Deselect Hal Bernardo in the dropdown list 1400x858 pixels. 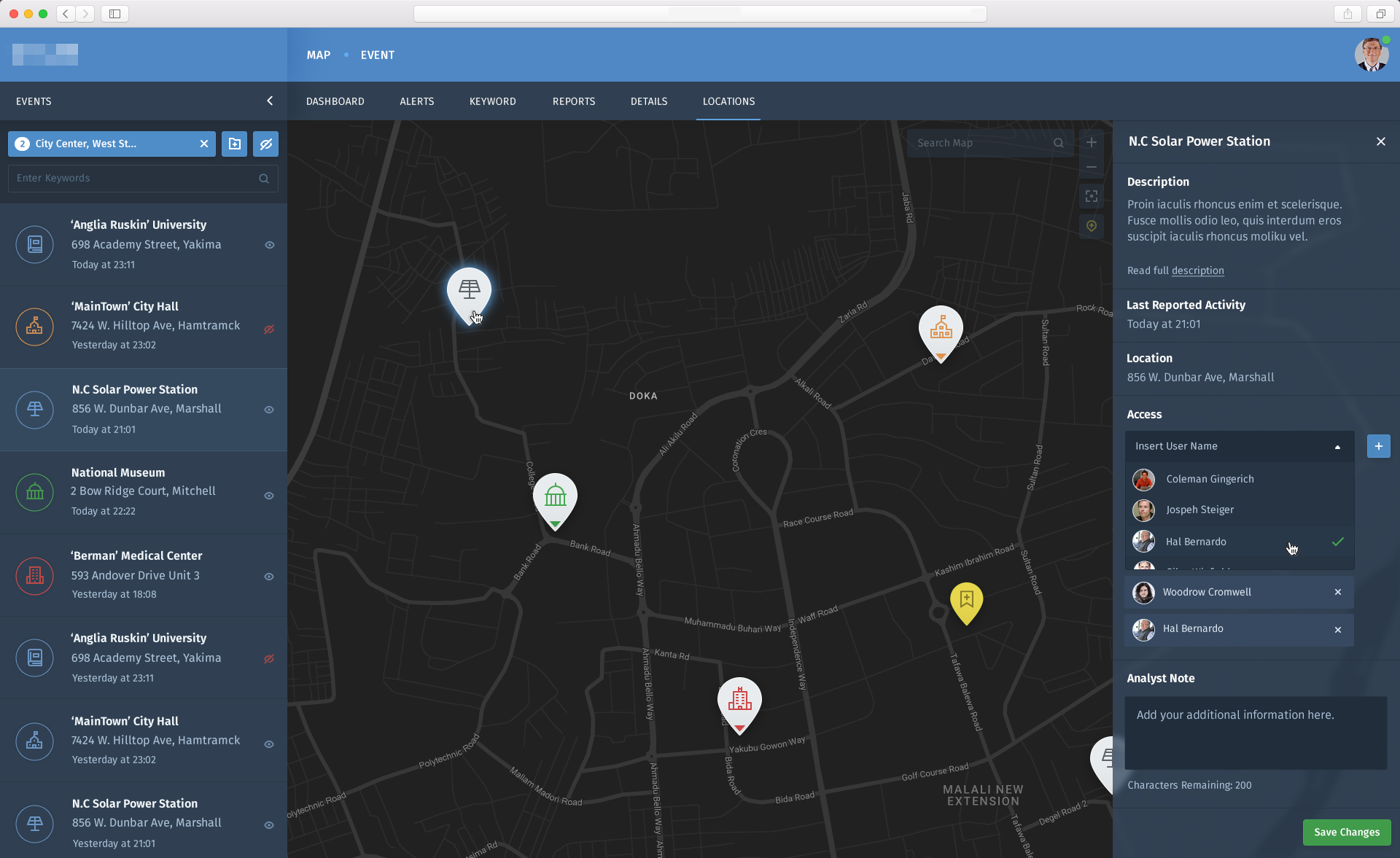[x=1239, y=542]
